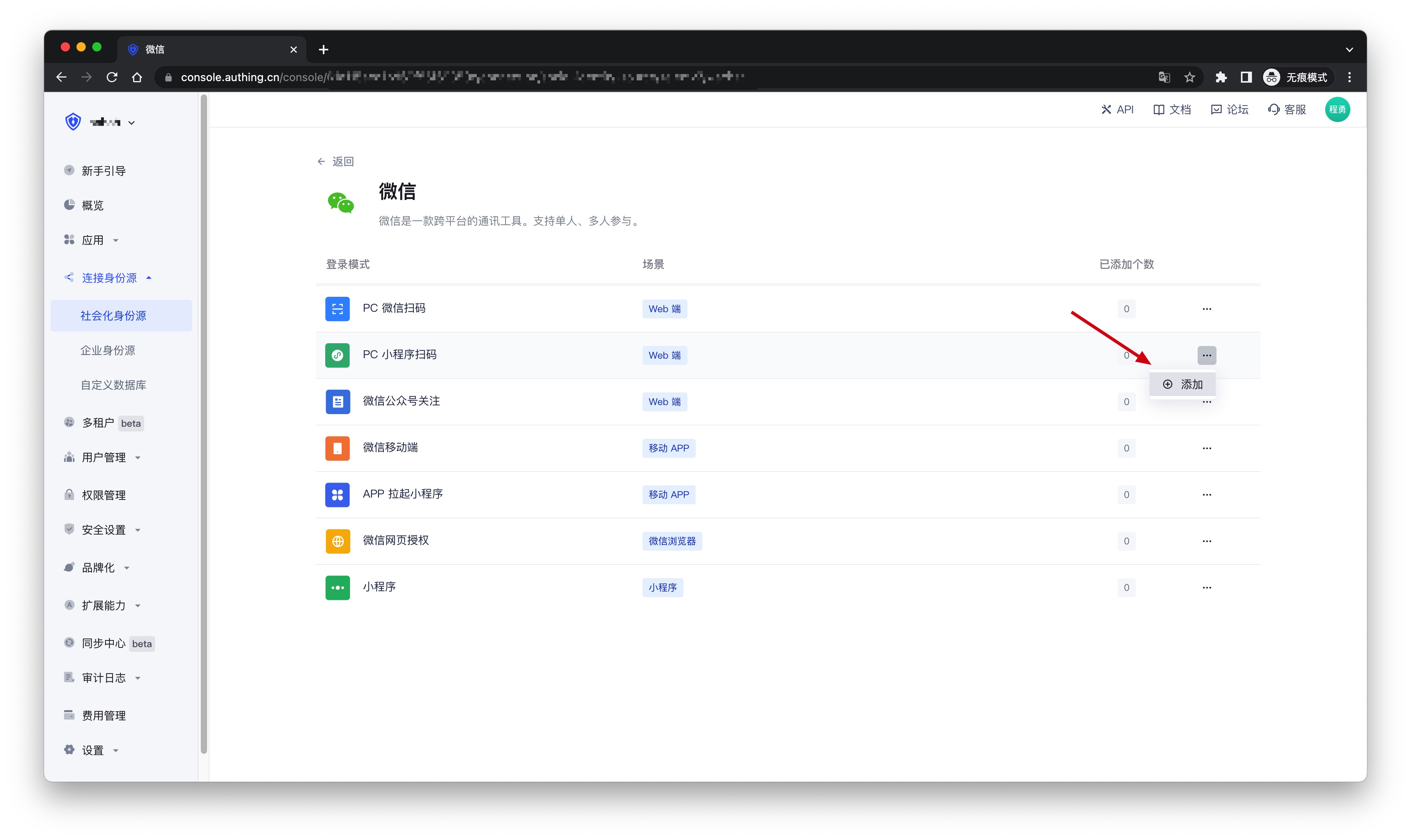The height and width of the screenshot is (840, 1411).
Task: Click the PC 微信扫码 row icon
Action: [337, 309]
